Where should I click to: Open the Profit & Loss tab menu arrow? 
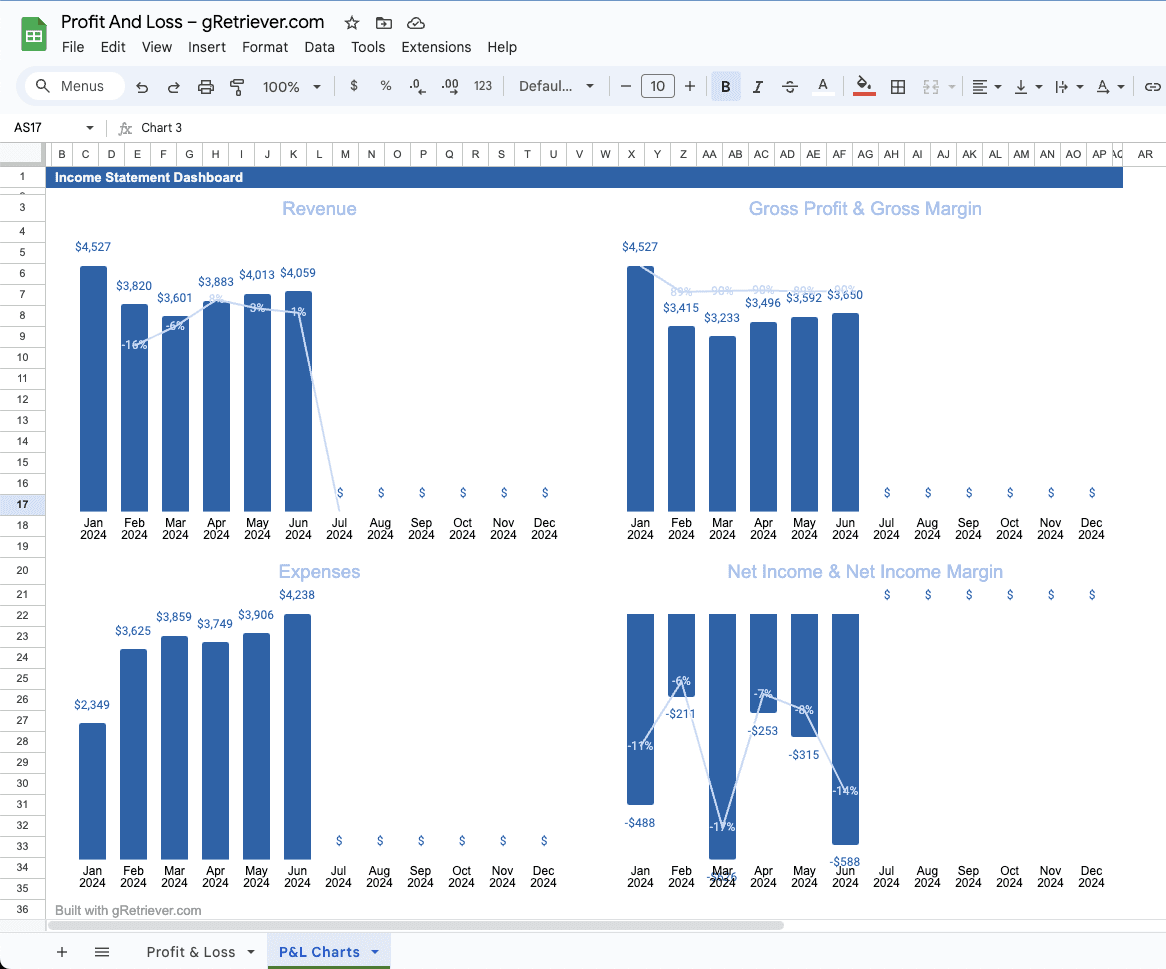251,952
